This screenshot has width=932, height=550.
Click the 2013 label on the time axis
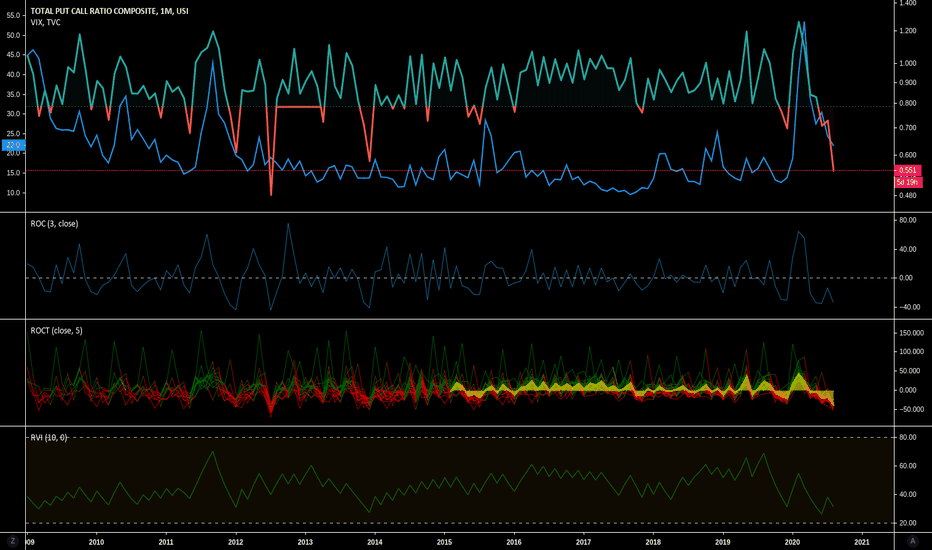click(x=305, y=542)
